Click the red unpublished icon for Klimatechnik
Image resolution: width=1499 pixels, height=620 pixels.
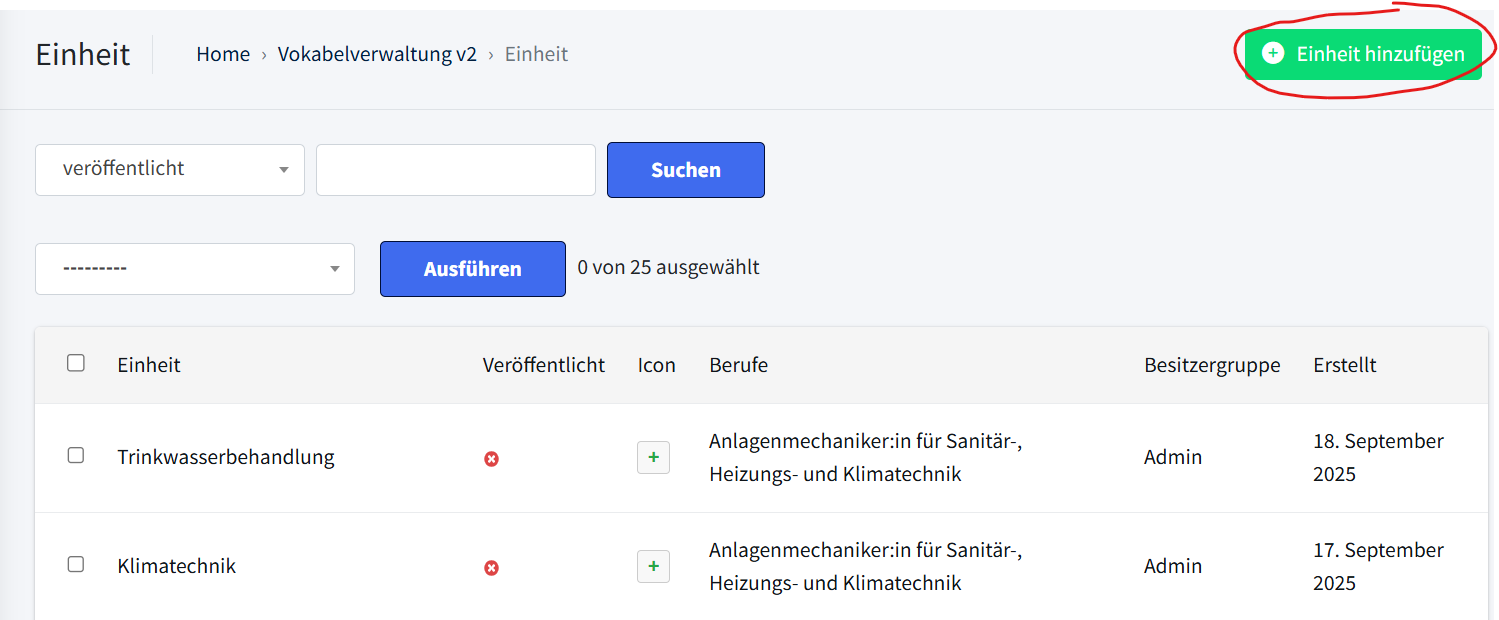point(491,568)
